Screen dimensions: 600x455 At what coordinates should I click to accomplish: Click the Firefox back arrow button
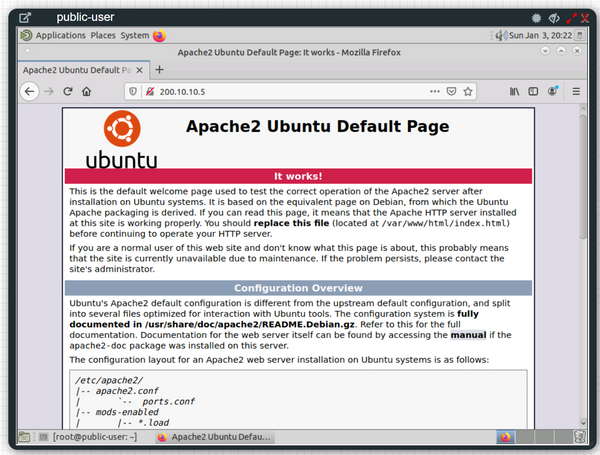30,91
